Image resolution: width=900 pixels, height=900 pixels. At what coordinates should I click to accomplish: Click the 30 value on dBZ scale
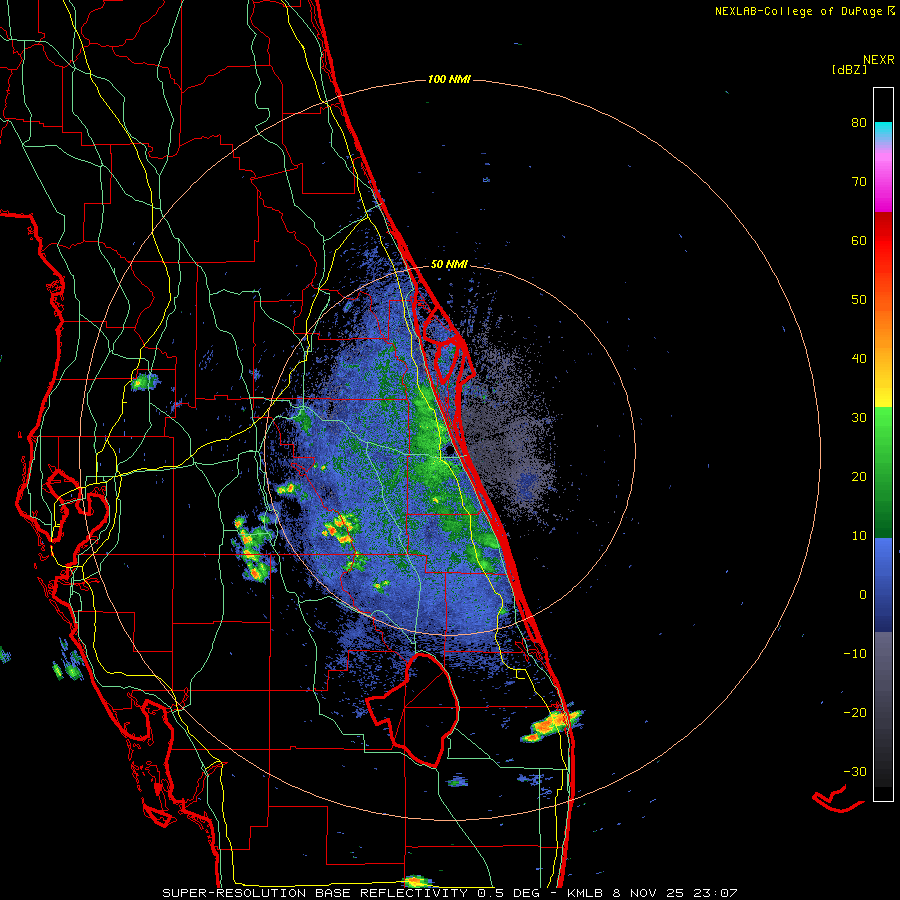point(859,418)
